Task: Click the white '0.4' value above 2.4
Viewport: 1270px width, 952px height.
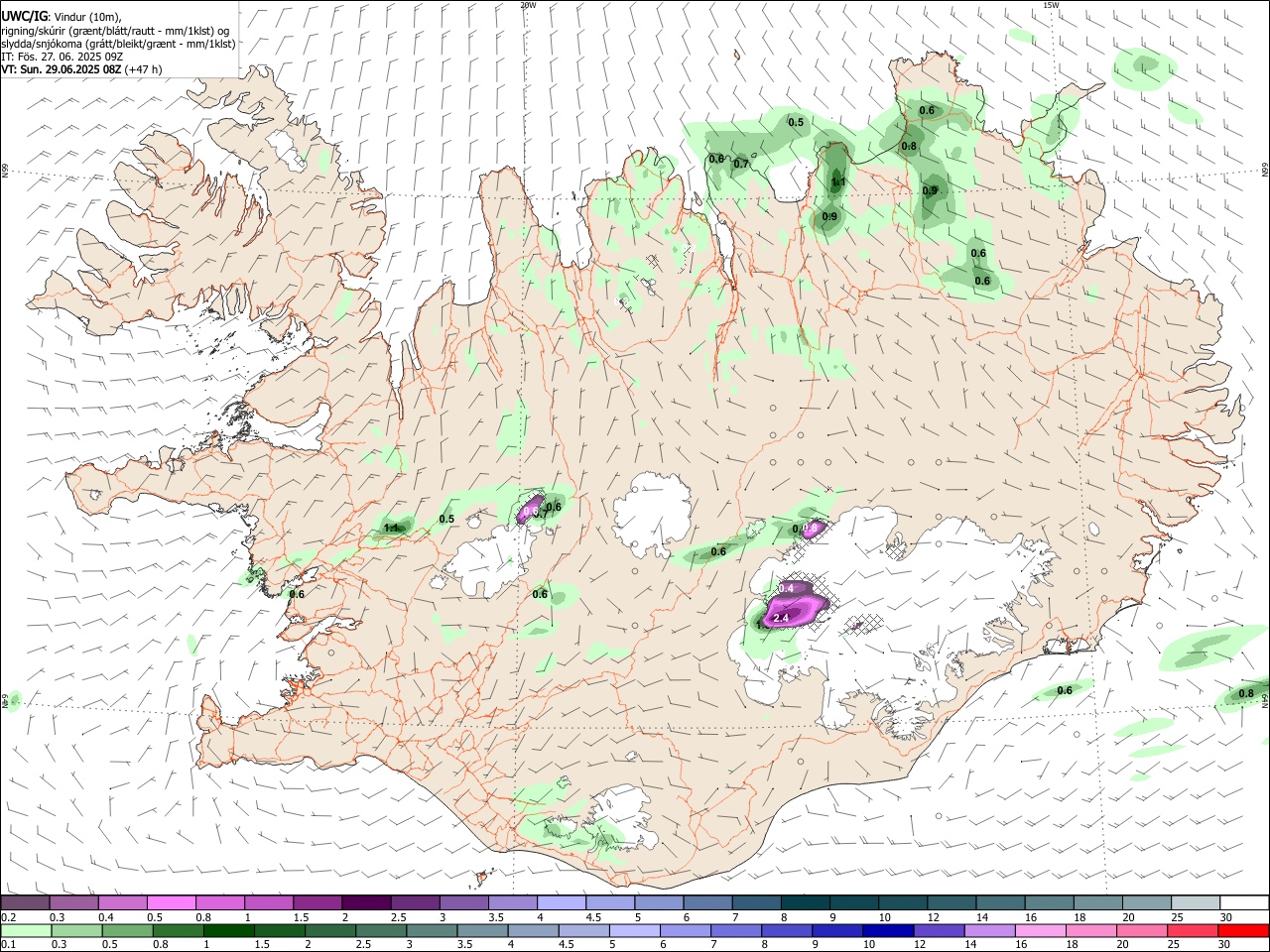Action: coord(787,589)
